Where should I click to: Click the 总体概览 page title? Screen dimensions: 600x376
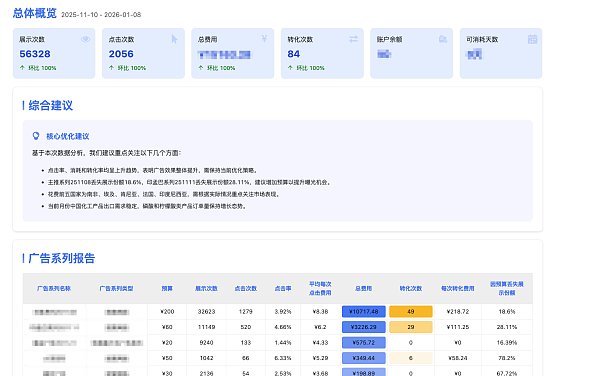[34, 13]
